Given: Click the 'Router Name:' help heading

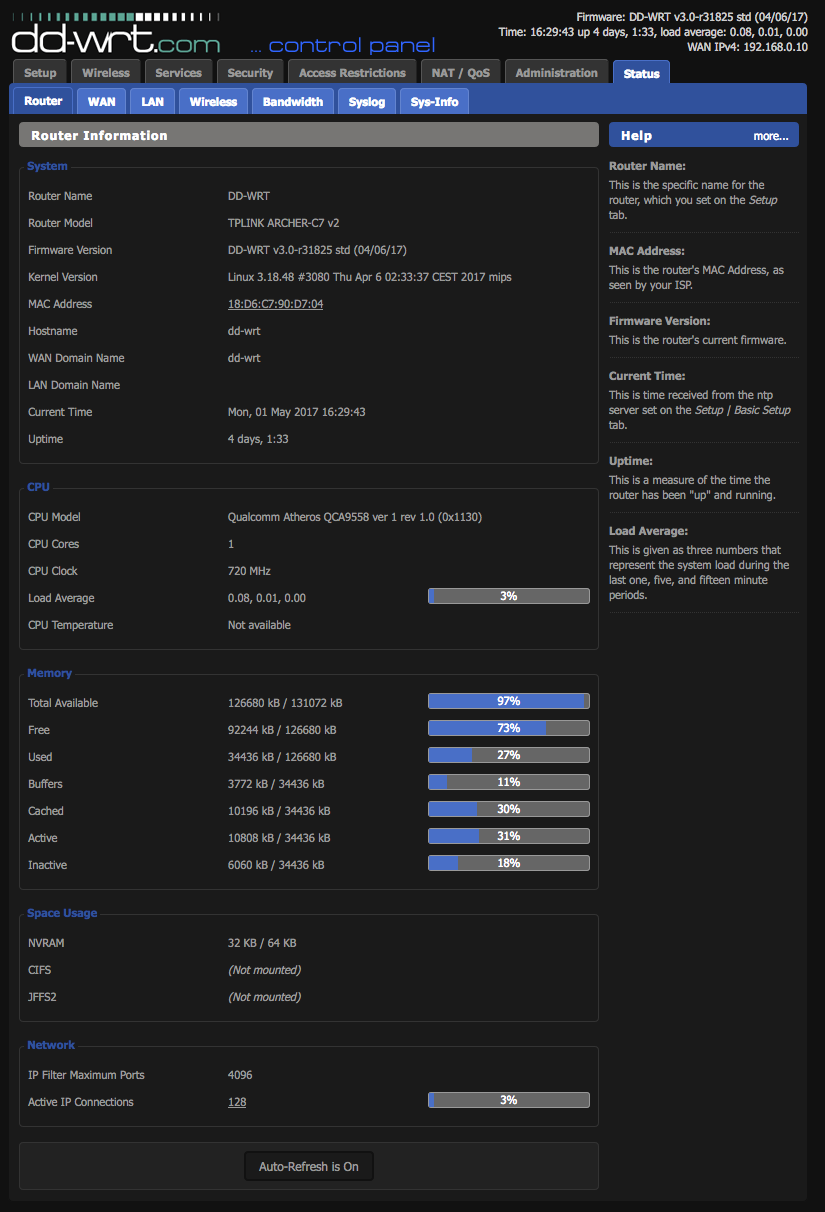Looking at the screenshot, I should (x=647, y=166).
